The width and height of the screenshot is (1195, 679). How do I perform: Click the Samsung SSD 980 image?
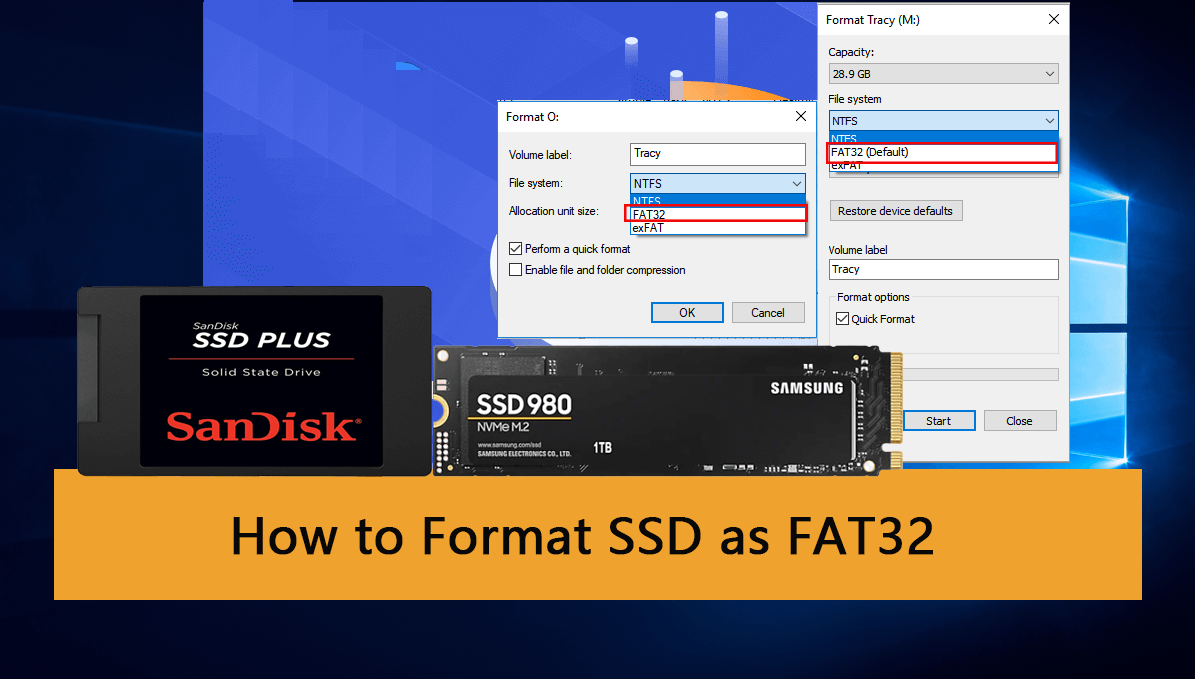pos(668,410)
